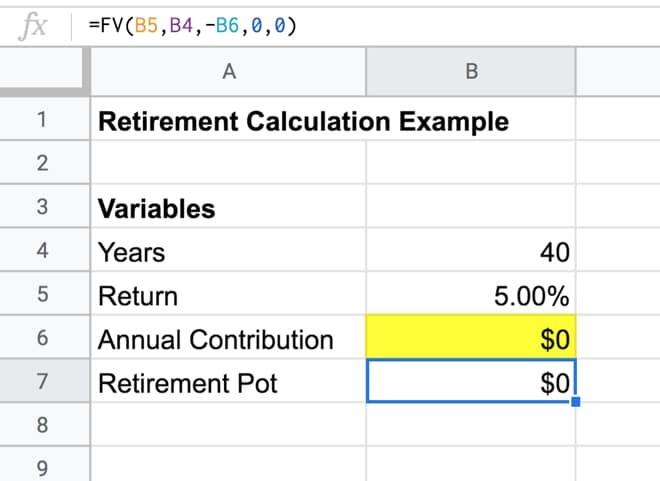The image size is (660, 481).
Task: Select row 2 header
Action: pos(41,165)
